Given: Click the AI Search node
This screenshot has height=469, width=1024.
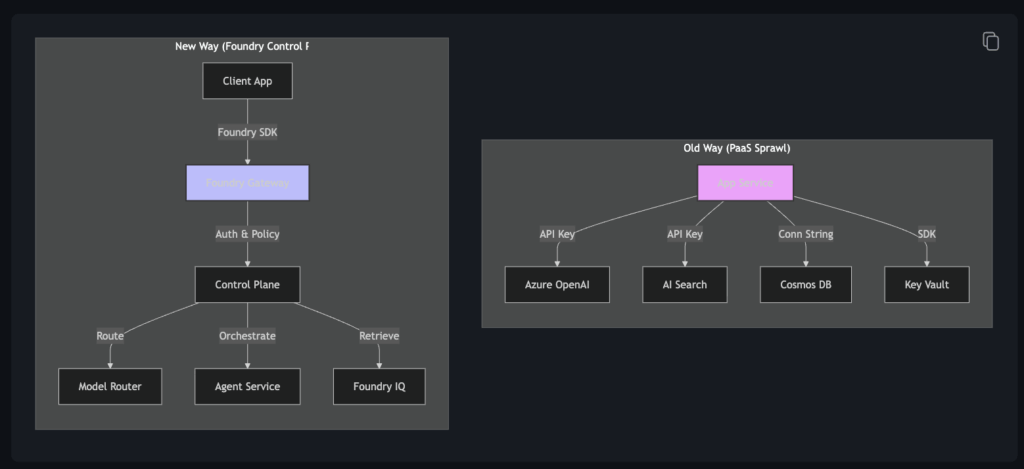Looking at the screenshot, I should [685, 285].
